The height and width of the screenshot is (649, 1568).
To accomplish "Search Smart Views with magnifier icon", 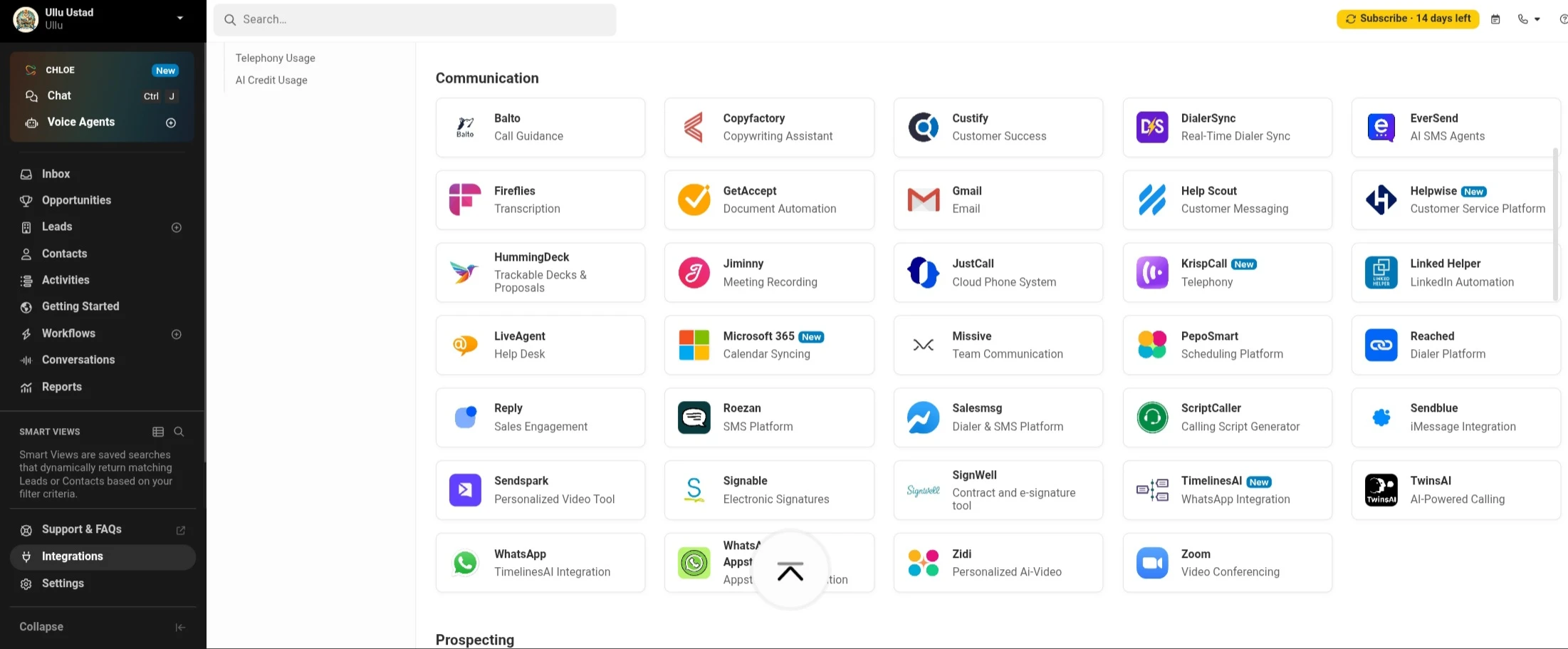I will (x=179, y=432).
